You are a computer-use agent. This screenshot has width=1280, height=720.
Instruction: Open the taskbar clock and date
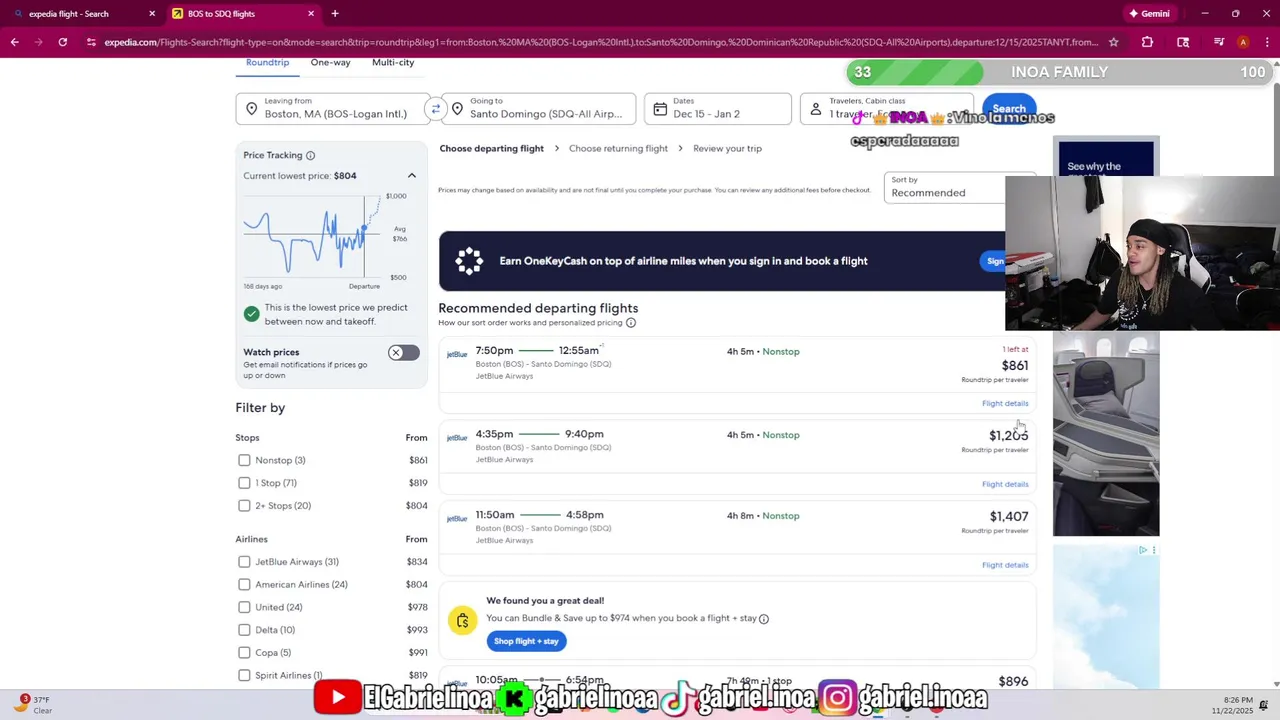coord(1239,705)
